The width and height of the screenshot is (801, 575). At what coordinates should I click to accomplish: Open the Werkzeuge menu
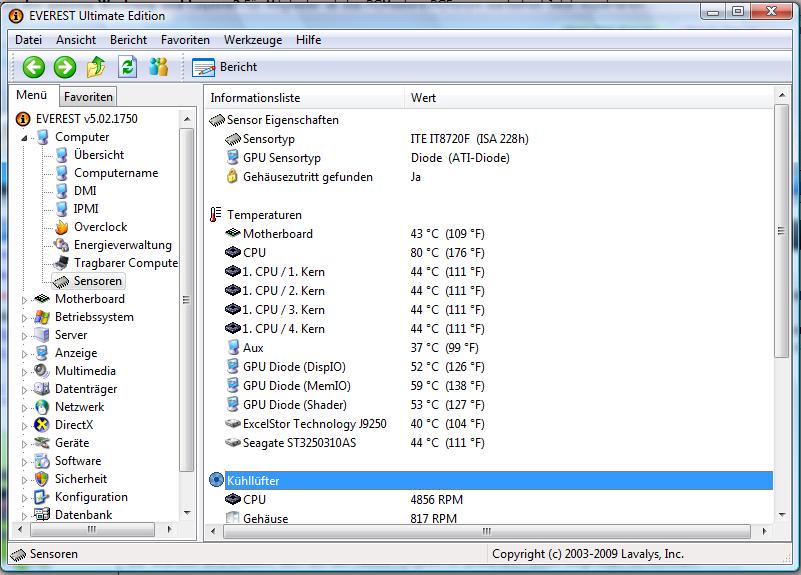click(x=253, y=40)
